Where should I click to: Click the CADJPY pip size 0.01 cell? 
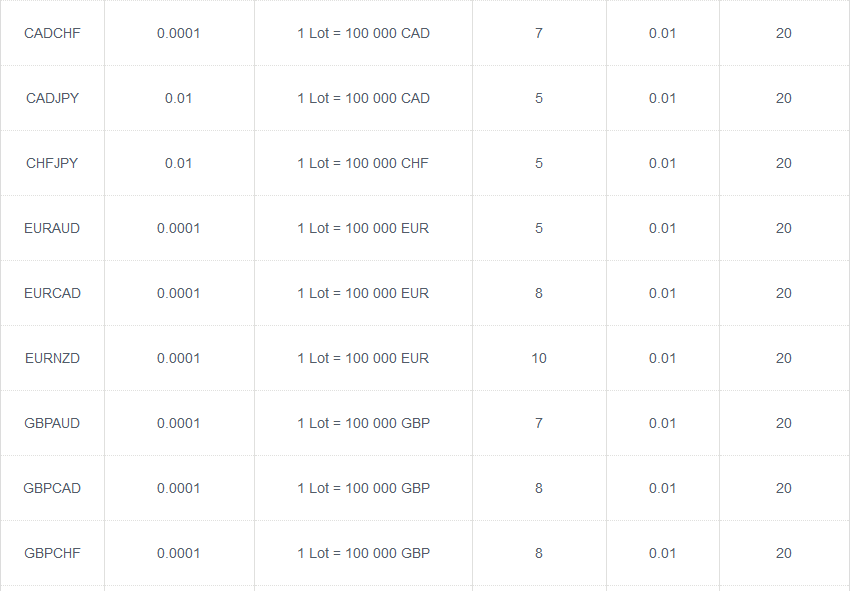point(178,98)
